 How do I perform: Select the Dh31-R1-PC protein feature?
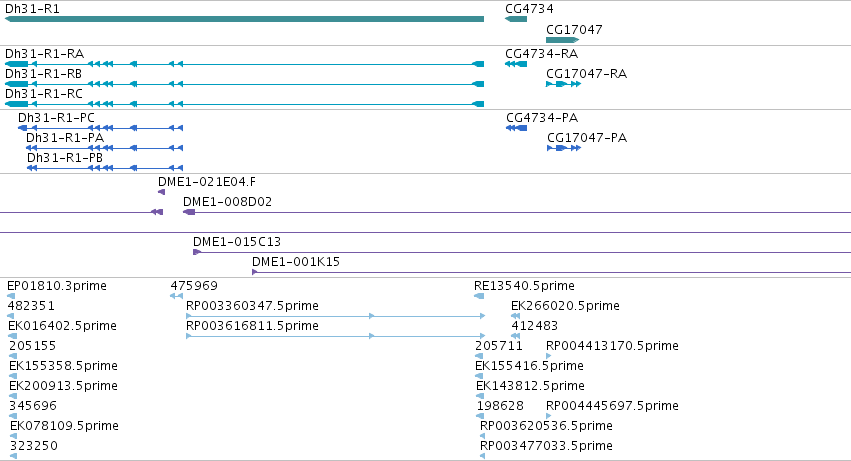click(100, 128)
